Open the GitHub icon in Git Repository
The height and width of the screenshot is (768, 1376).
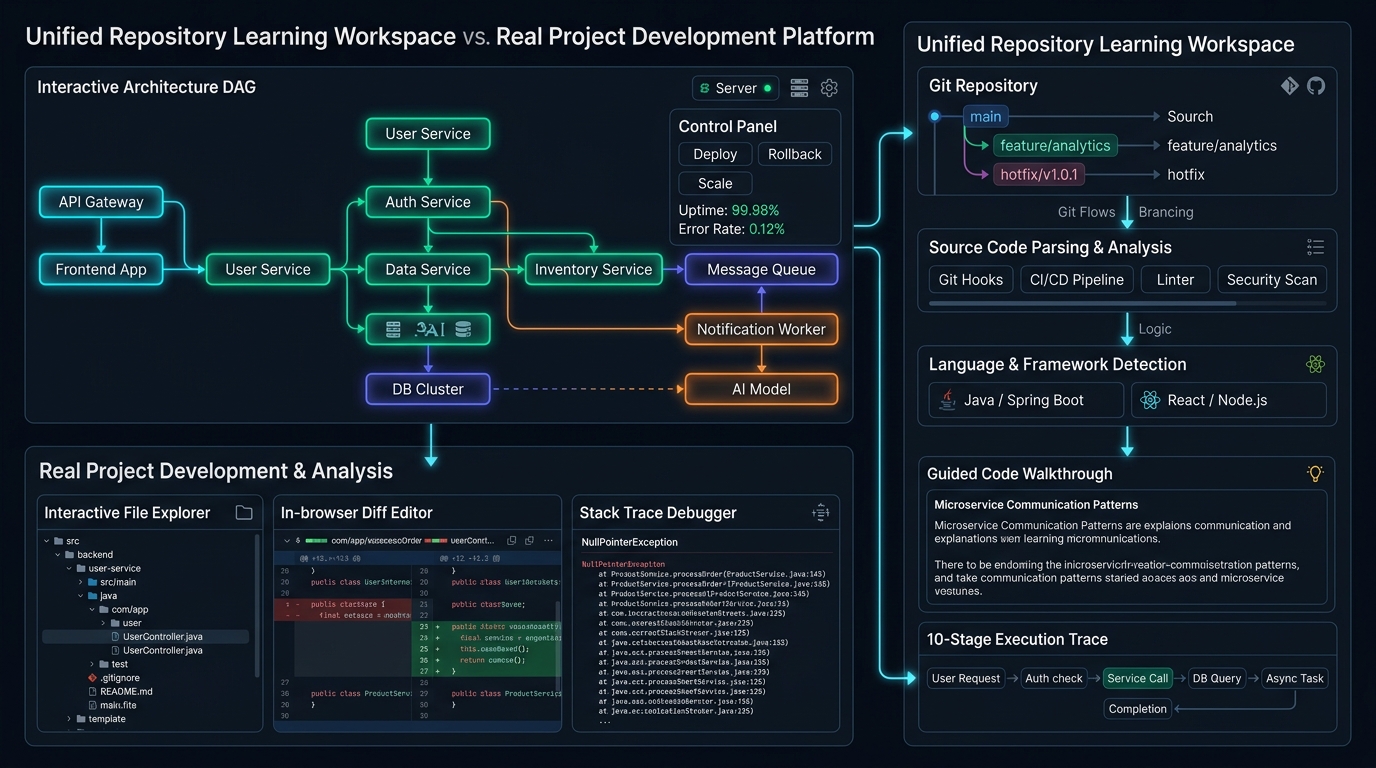pyautogui.click(x=1316, y=86)
